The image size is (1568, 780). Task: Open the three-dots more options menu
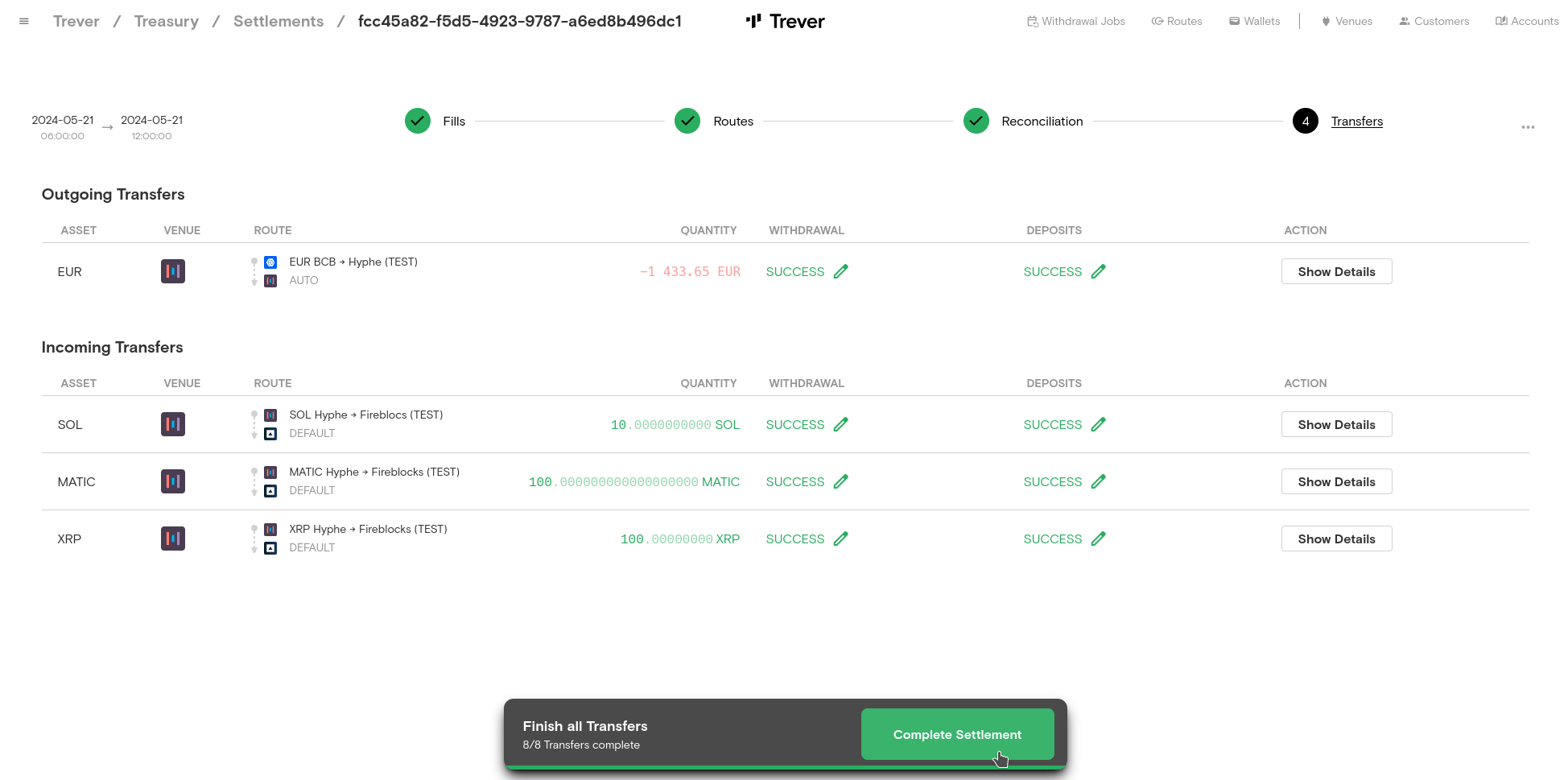pyautogui.click(x=1528, y=127)
